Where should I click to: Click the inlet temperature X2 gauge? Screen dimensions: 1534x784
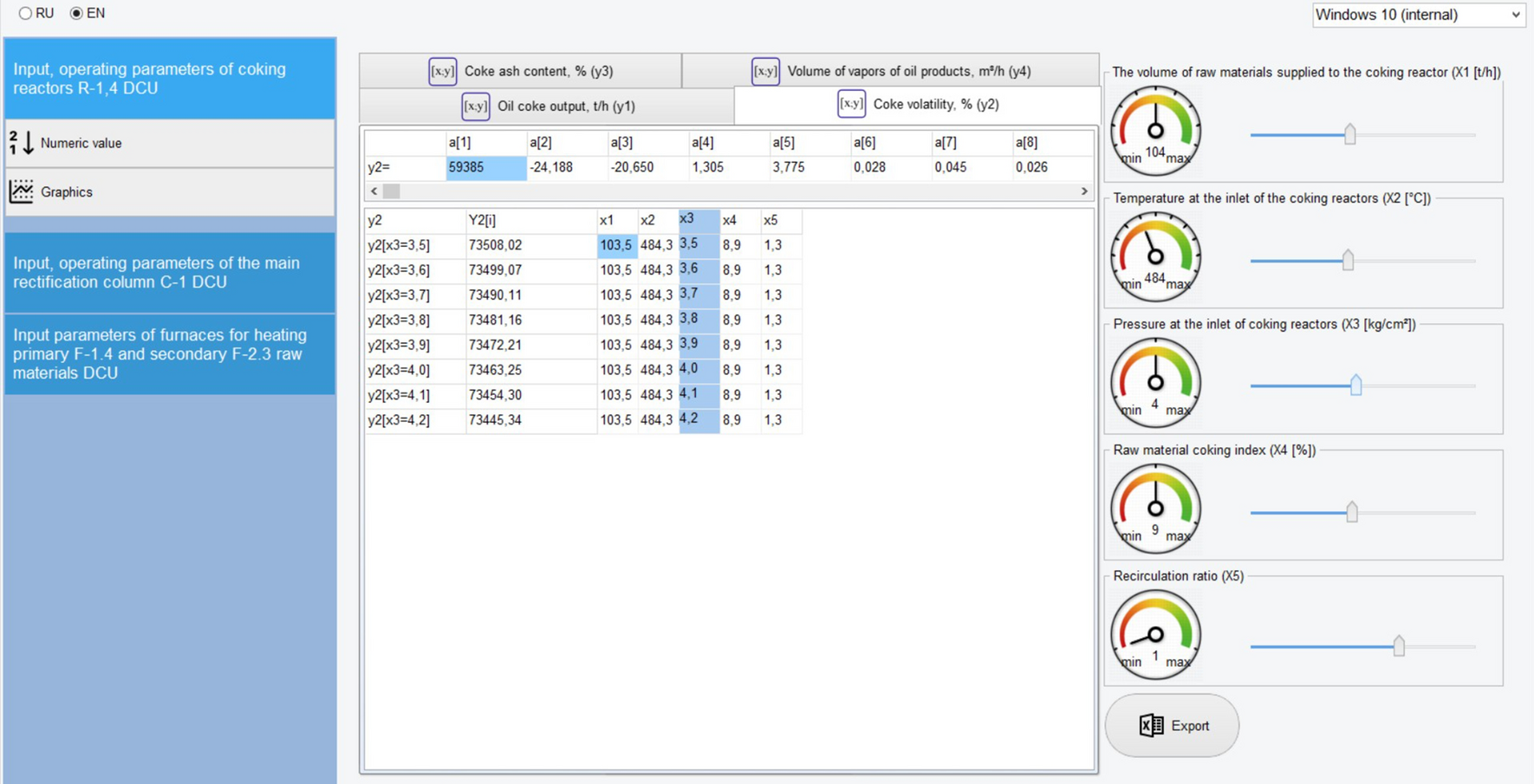pyautogui.click(x=1155, y=256)
